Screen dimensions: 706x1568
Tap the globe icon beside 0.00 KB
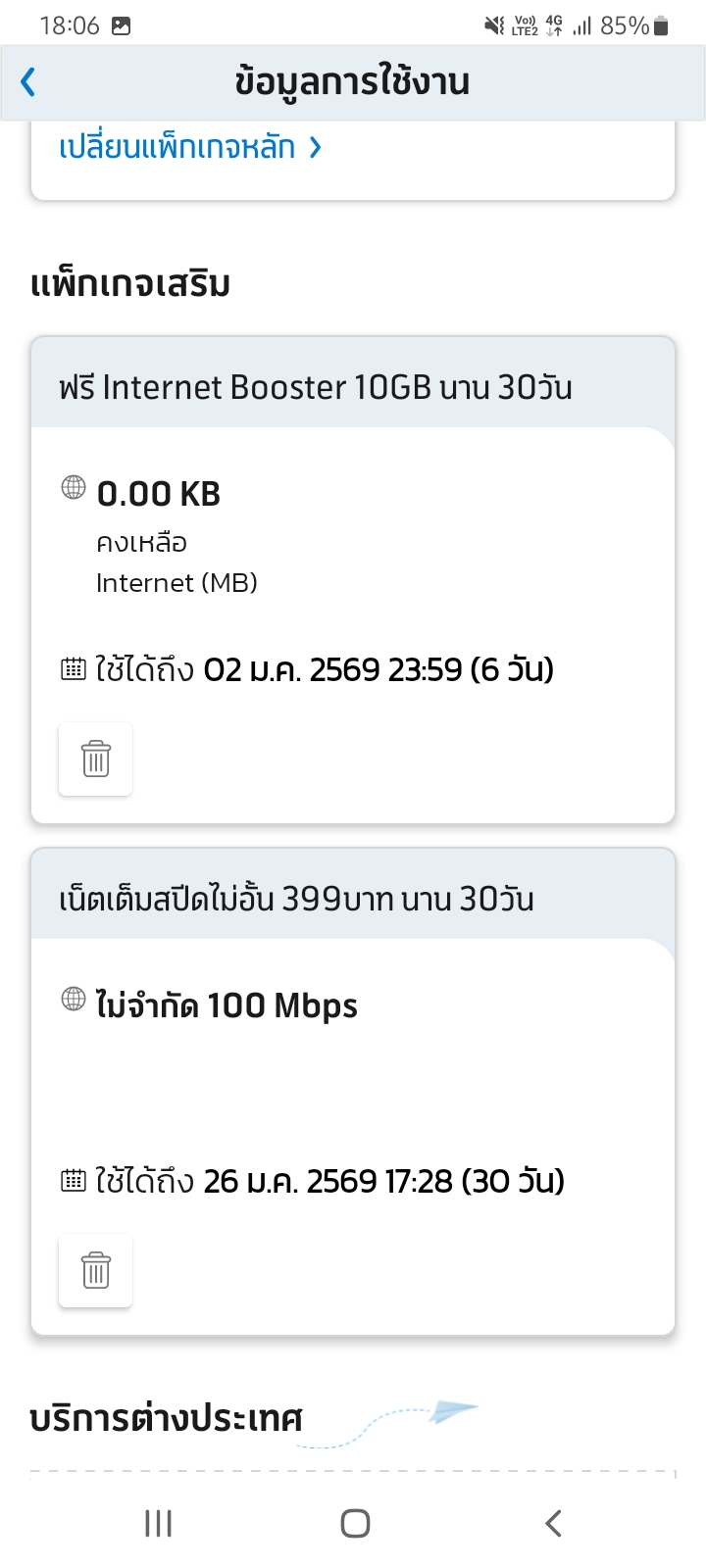point(74,487)
